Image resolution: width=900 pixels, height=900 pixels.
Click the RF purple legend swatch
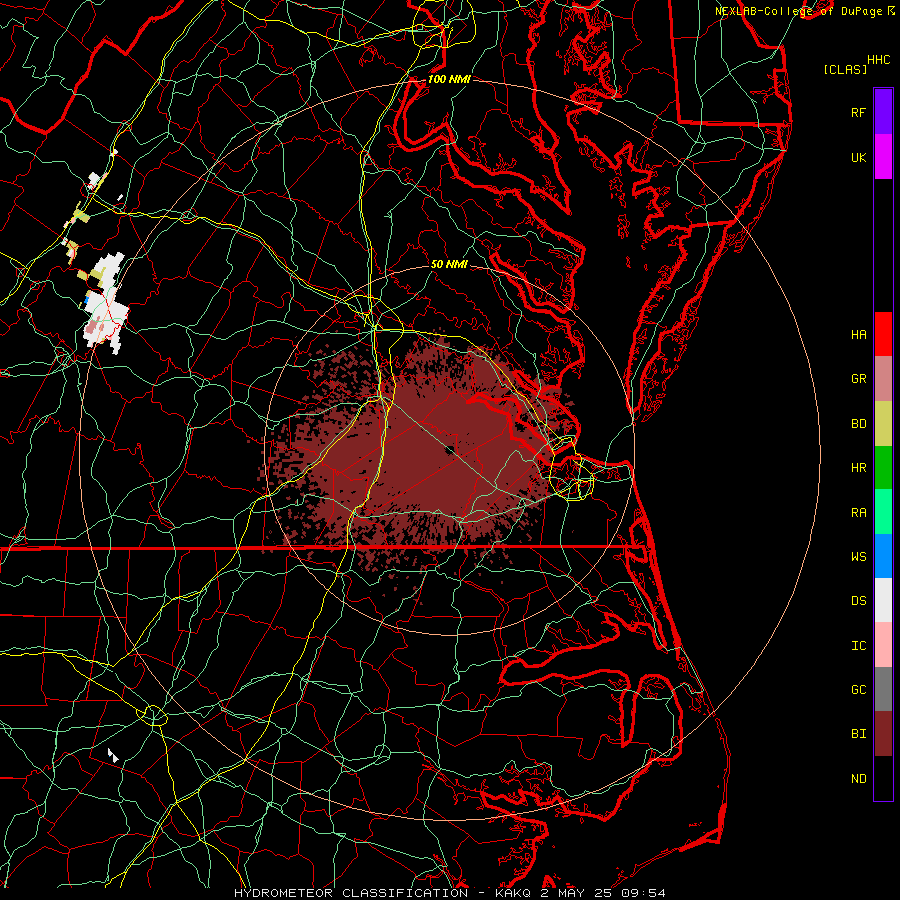(883, 112)
